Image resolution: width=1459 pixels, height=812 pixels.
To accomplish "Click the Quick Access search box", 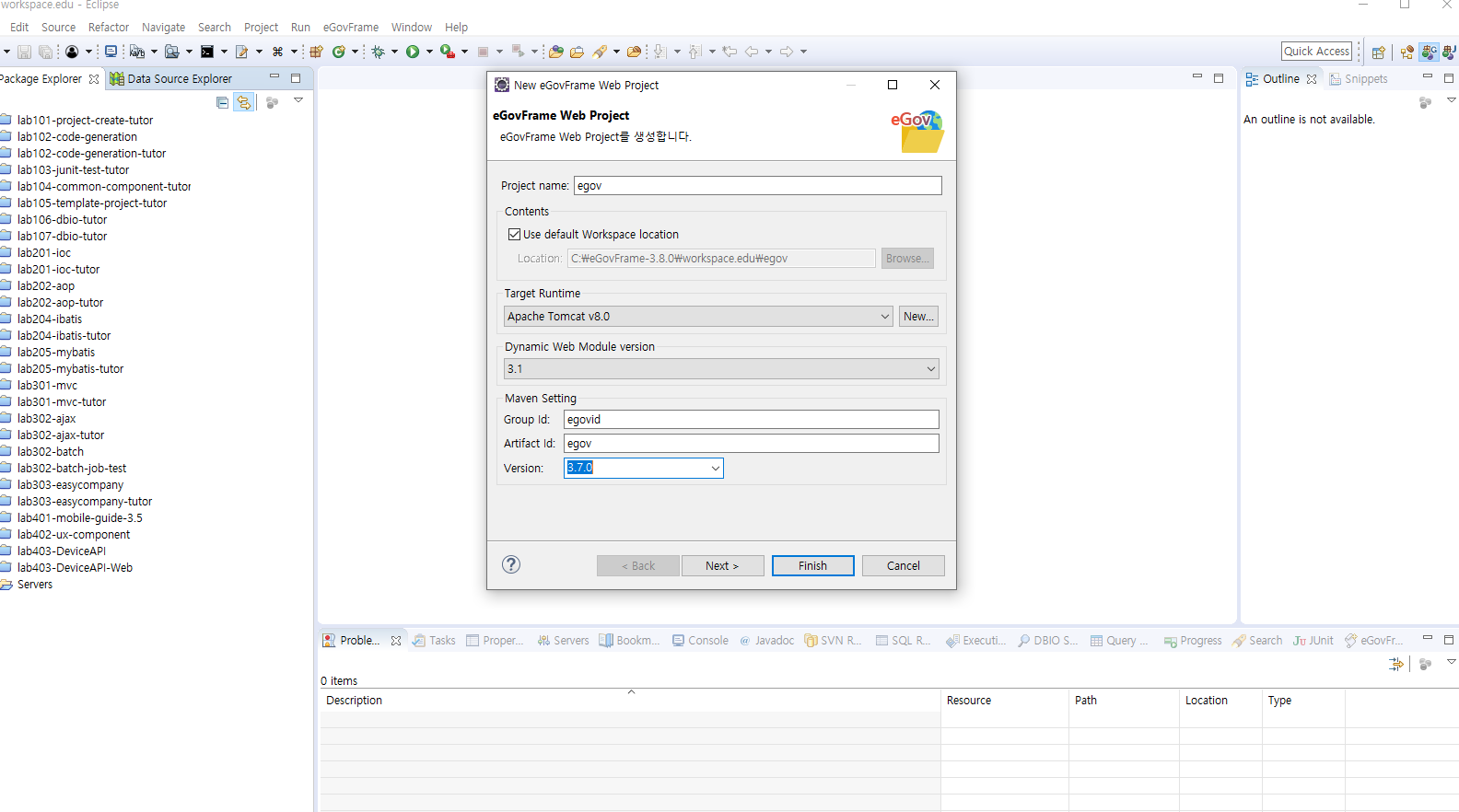I will click(1316, 52).
